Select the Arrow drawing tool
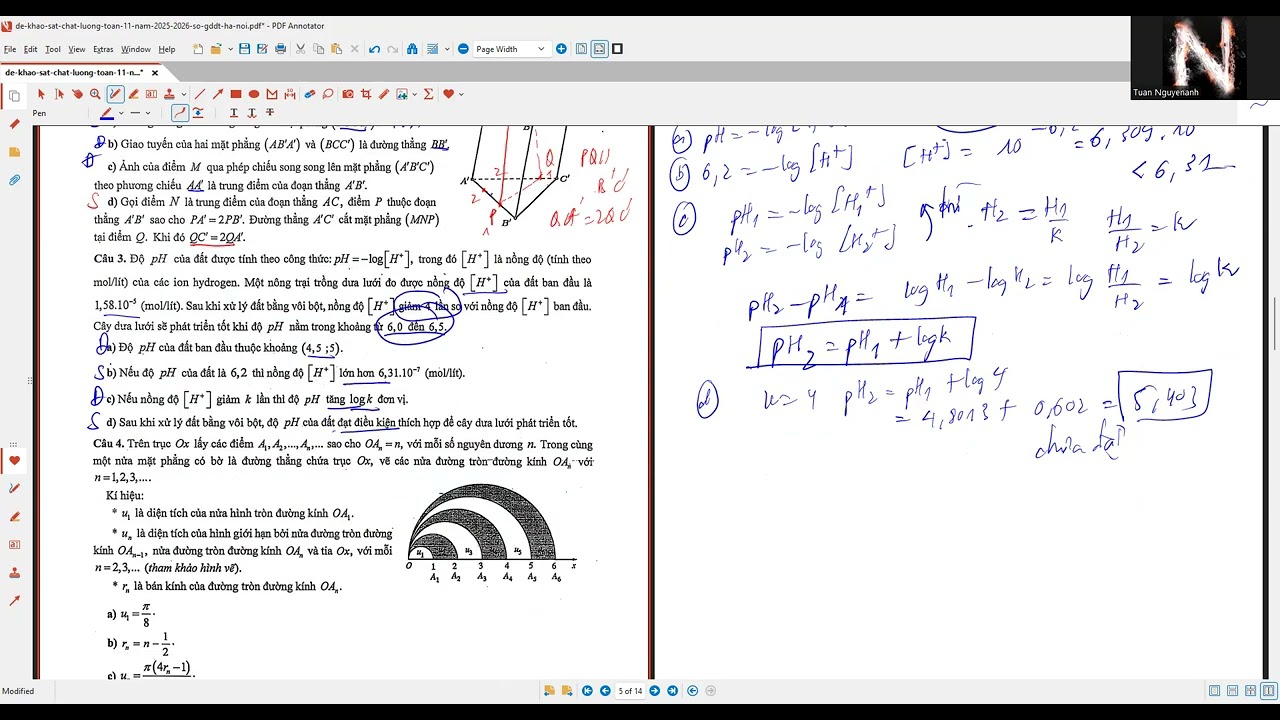The height and width of the screenshot is (720, 1280). (x=218, y=94)
